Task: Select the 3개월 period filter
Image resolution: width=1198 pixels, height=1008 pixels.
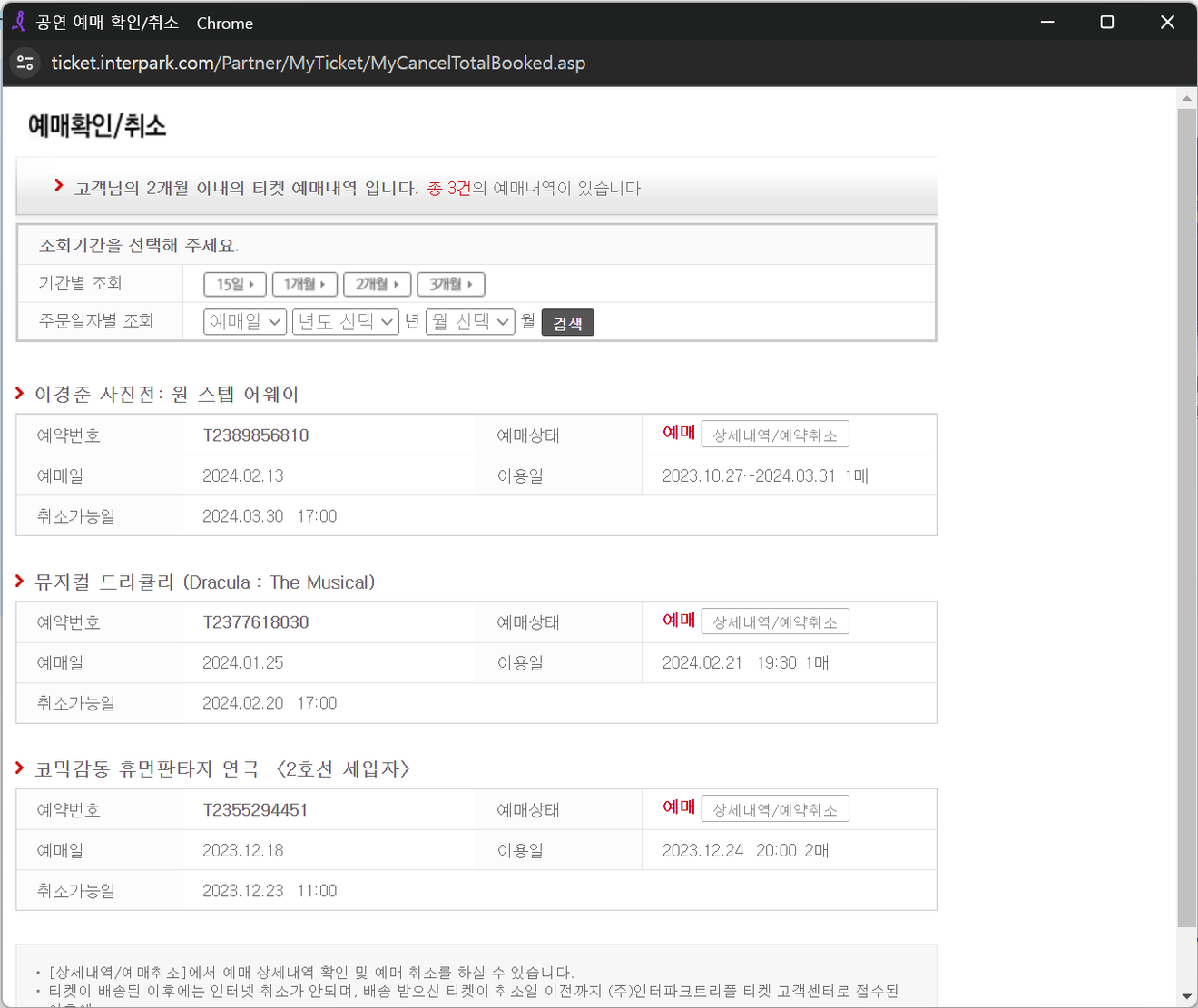Action: (451, 284)
